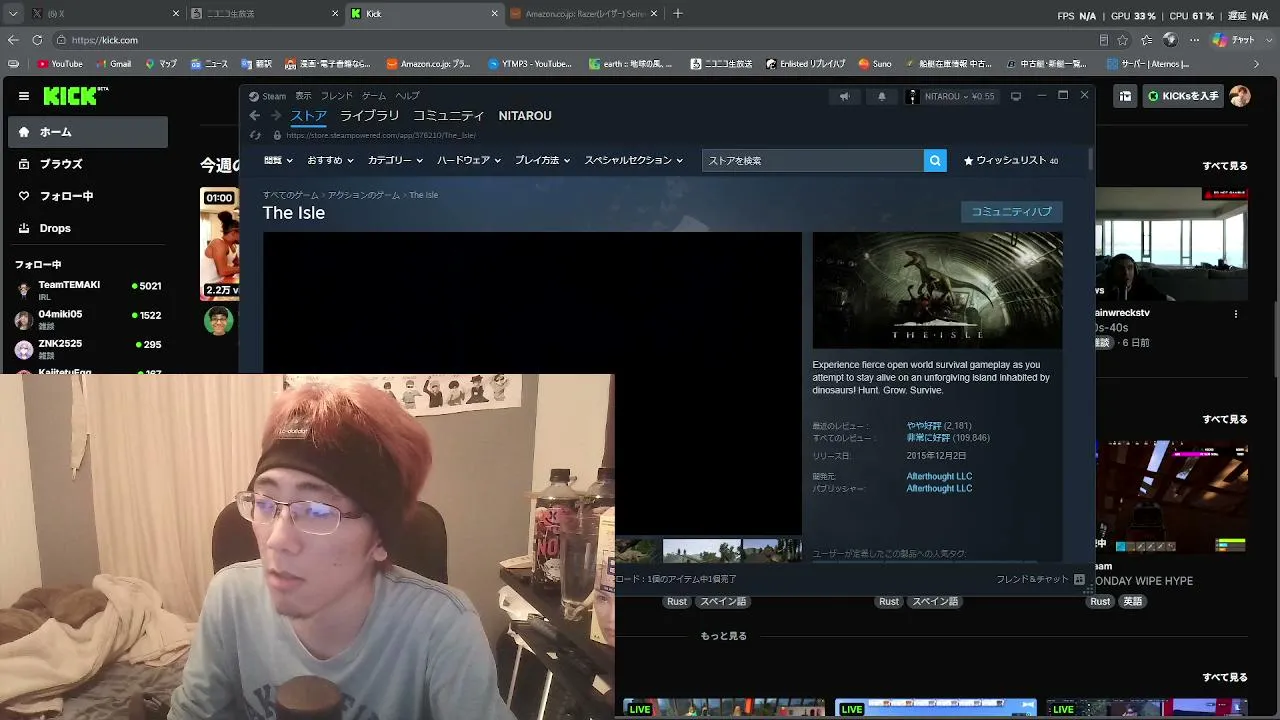Switch to Steam ライブラリ tab
This screenshot has height=720, width=1280.
click(x=369, y=116)
